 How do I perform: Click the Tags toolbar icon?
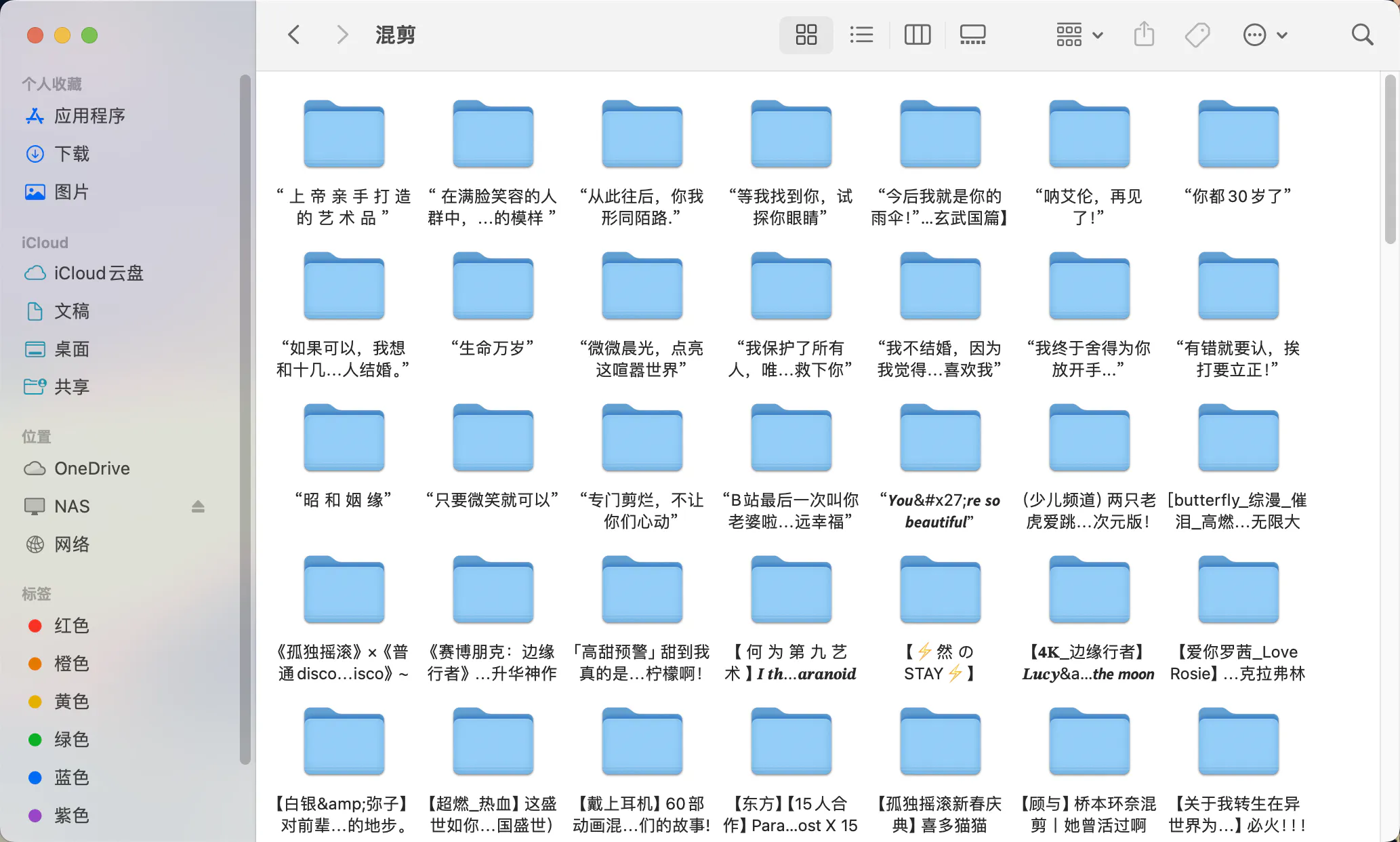click(x=1197, y=35)
